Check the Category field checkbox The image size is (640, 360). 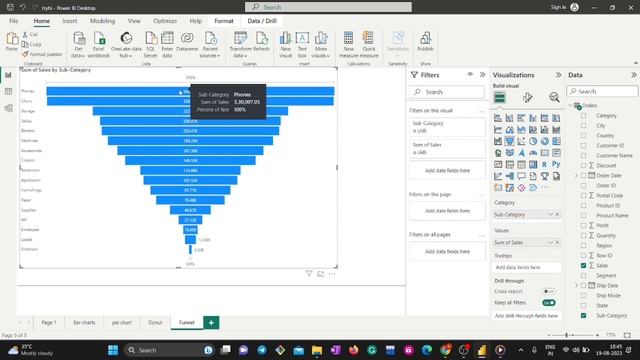(584, 116)
